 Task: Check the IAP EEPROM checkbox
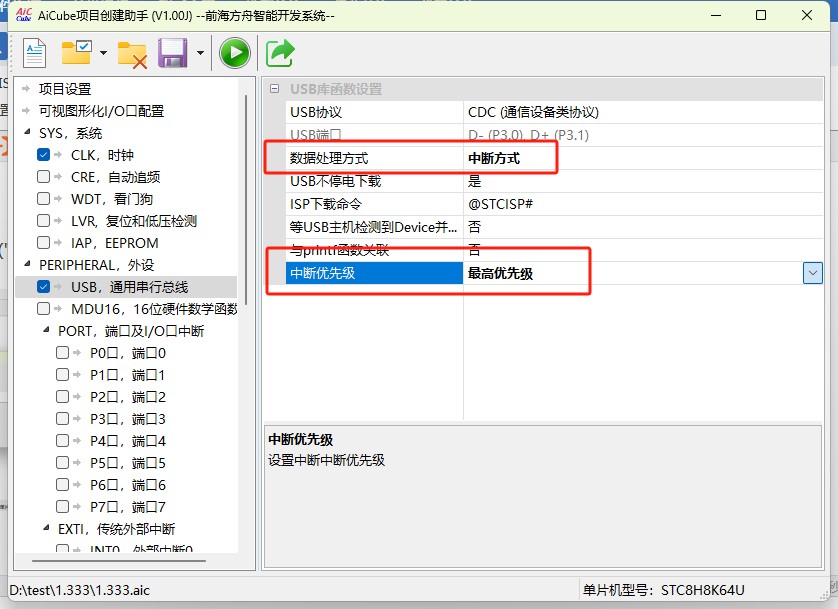pyautogui.click(x=44, y=243)
